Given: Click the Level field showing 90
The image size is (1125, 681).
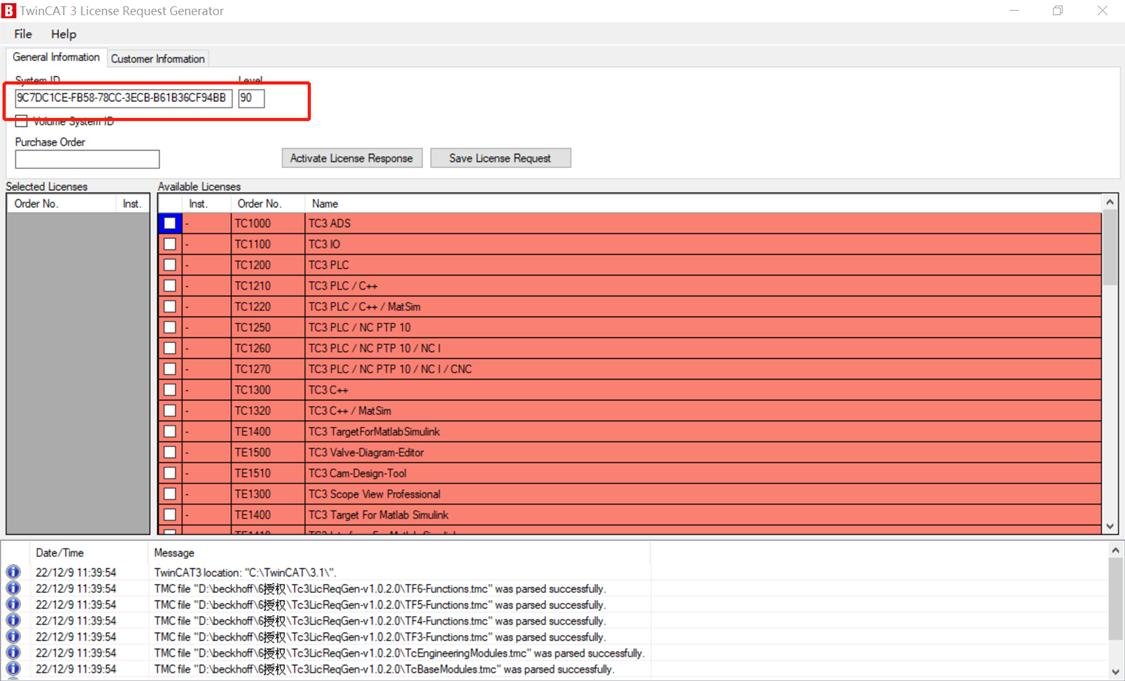Looking at the screenshot, I should click(251, 98).
